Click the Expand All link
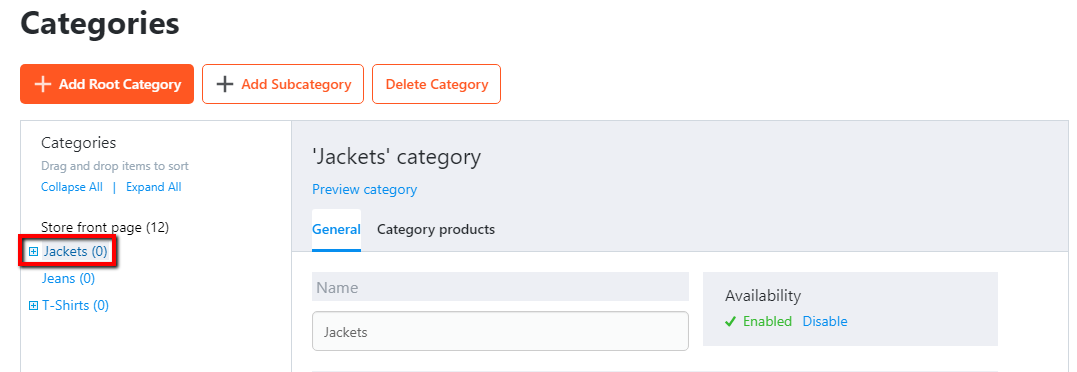1077x372 pixels. click(x=154, y=187)
